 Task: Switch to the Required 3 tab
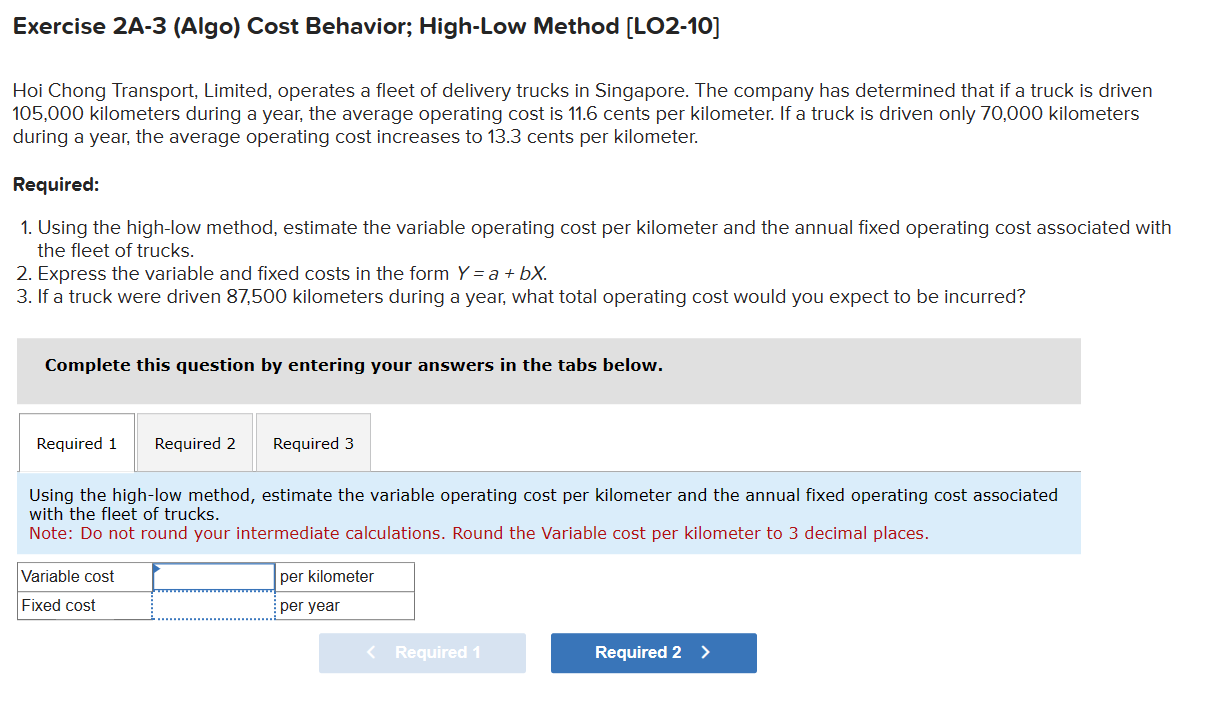[x=313, y=443]
